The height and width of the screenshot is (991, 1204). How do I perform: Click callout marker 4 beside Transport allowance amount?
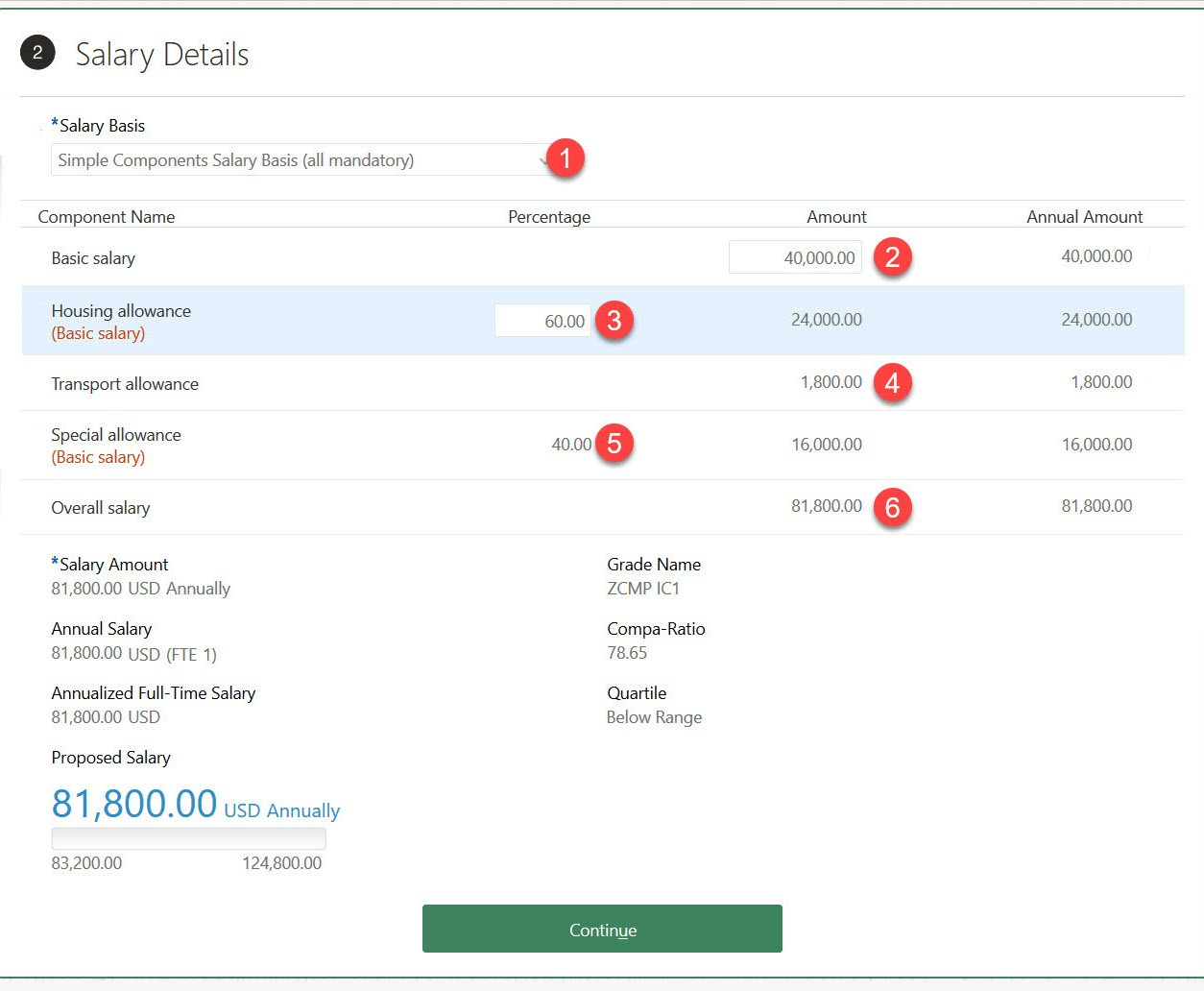[x=892, y=382]
